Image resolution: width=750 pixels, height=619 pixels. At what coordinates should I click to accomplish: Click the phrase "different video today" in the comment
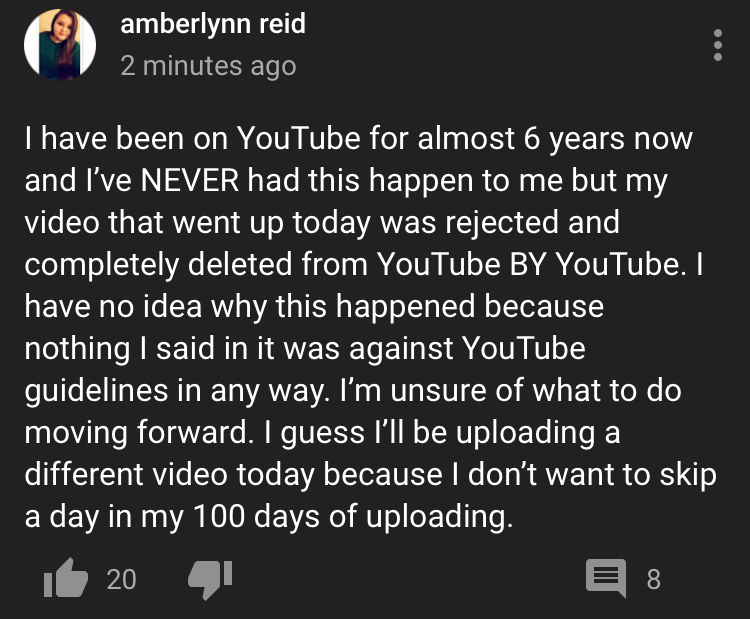(x=169, y=474)
